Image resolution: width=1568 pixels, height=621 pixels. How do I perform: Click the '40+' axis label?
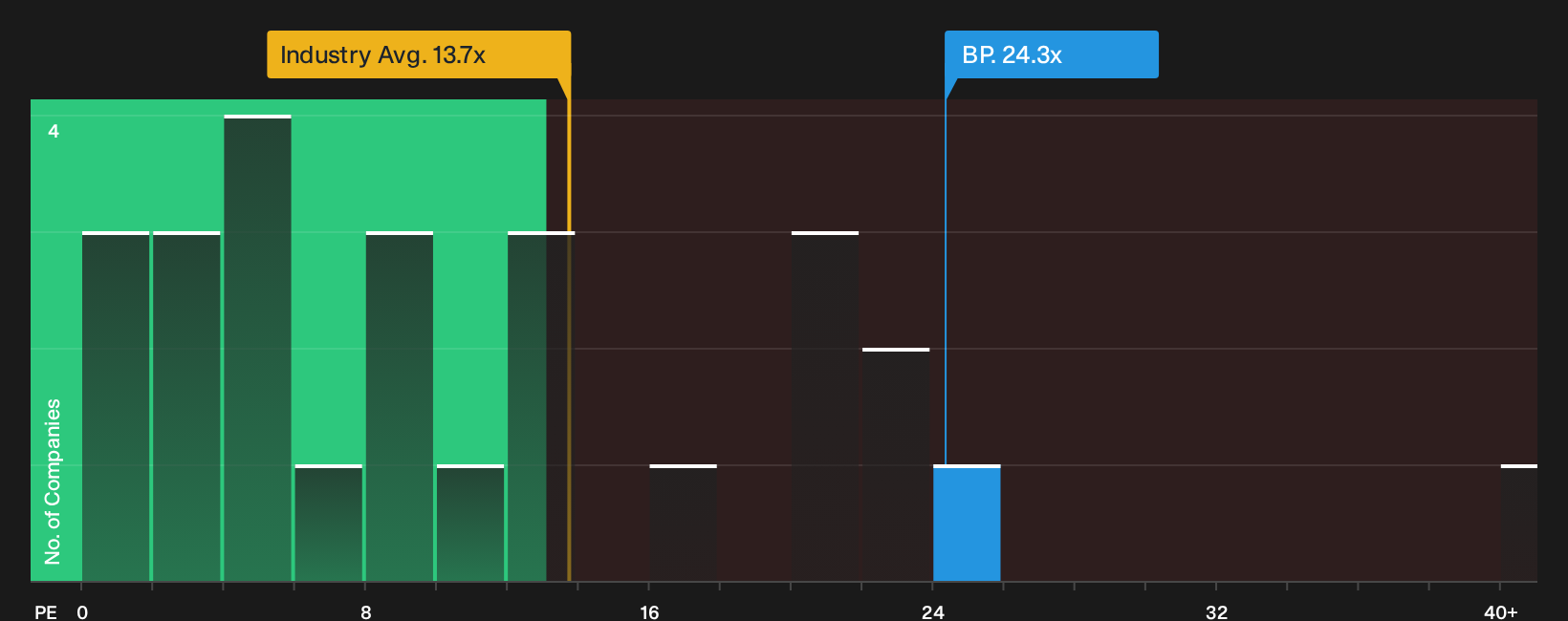pyautogui.click(x=1501, y=612)
